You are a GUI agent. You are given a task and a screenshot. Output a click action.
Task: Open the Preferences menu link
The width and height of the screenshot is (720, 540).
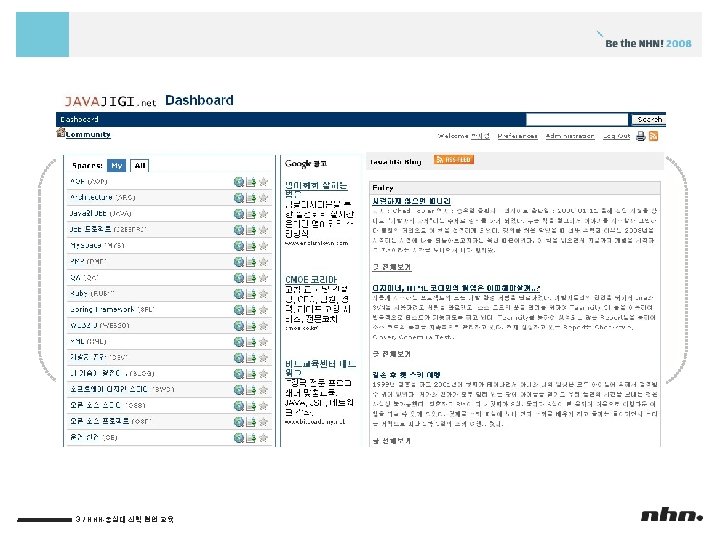pyautogui.click(x=518, y=136)
